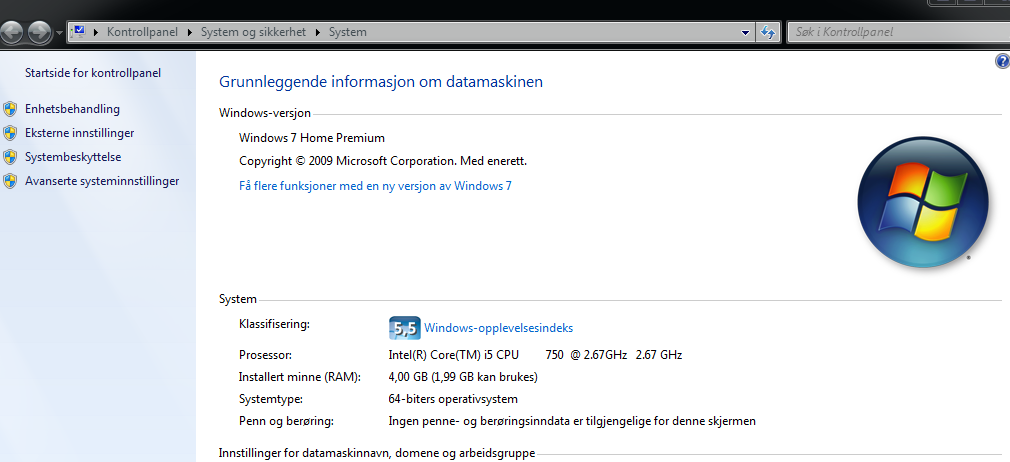The image size is (1010, 462).
Task: Click the 4,00 GB installed memory value
Action: click(463, 376)
